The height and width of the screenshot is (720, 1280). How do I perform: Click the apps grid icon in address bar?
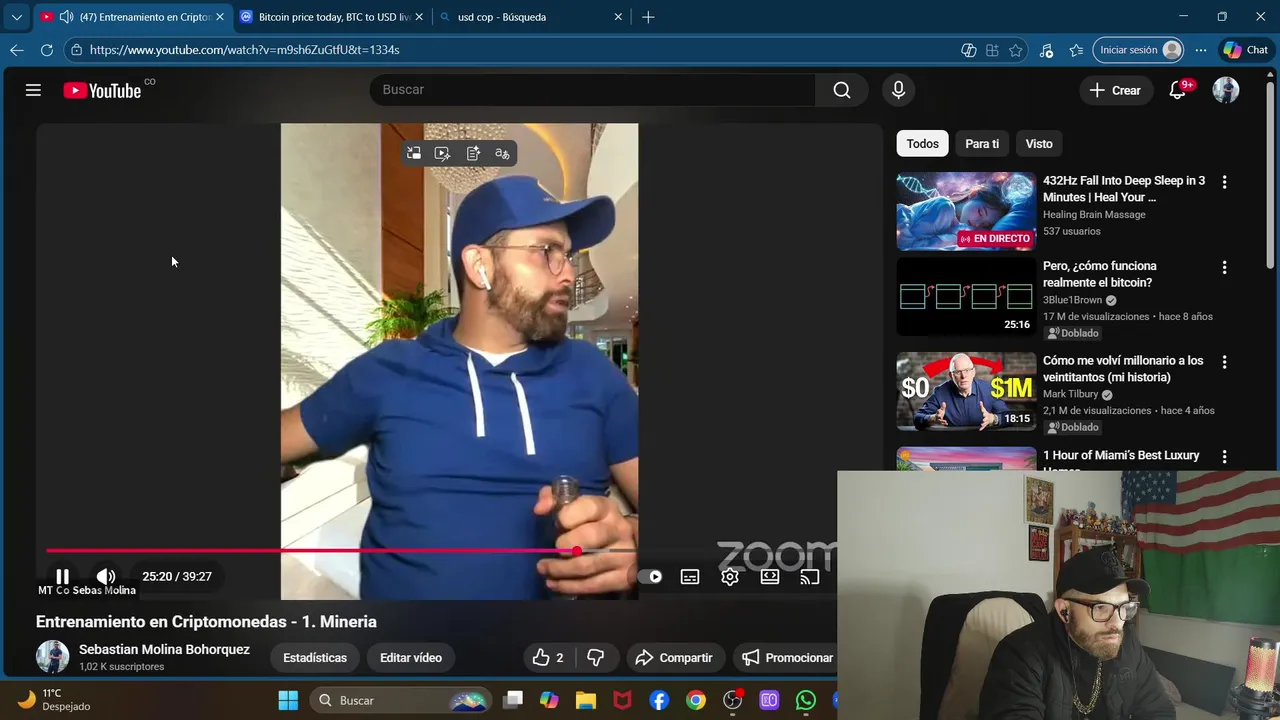(x=992, y=50)
